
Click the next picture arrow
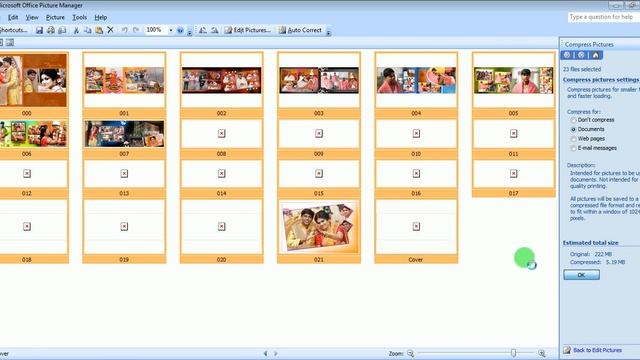point(276,353)
